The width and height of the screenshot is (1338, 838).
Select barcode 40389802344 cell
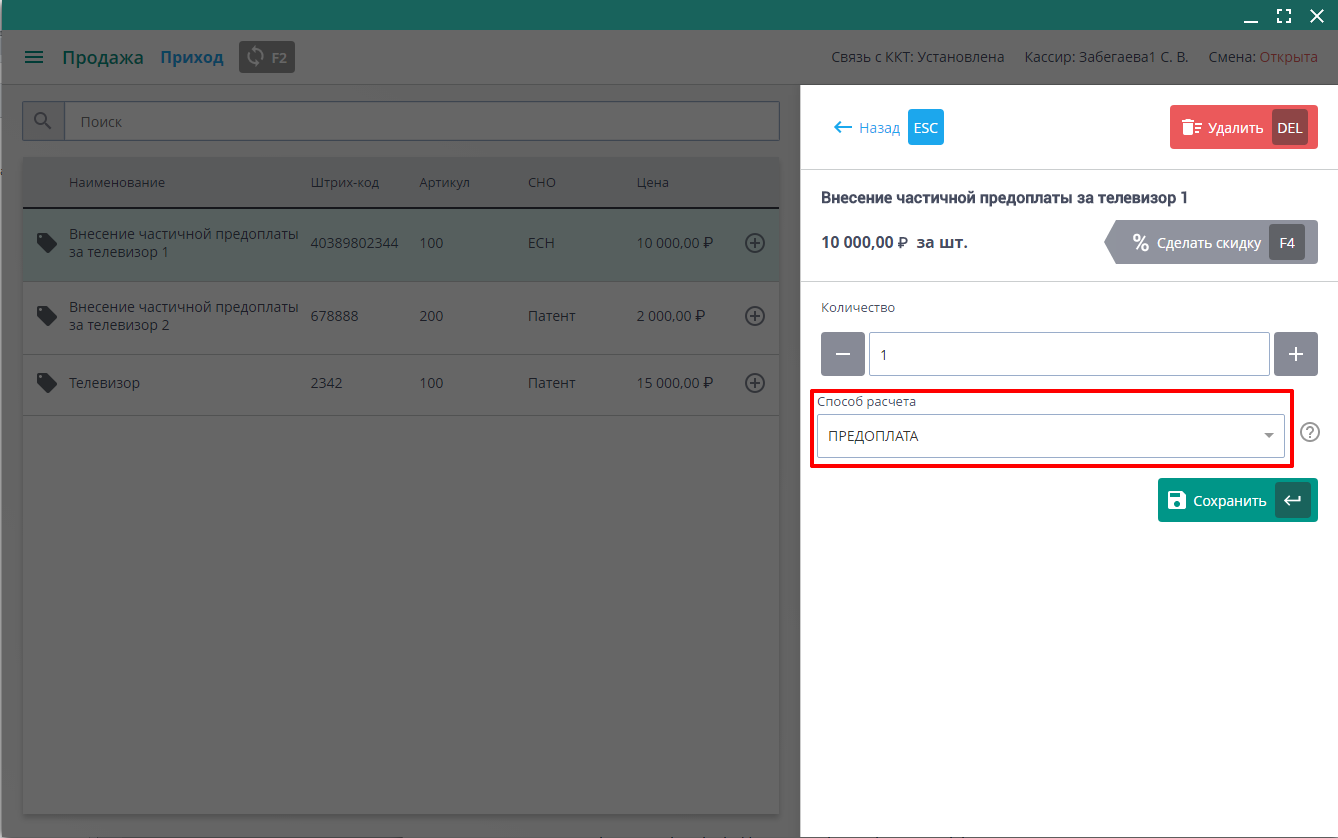point(355,243)
